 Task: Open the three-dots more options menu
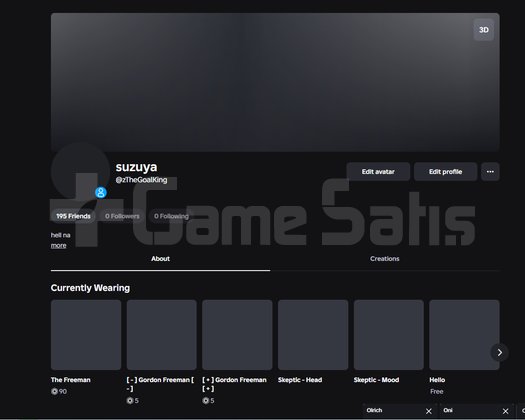tap(490, 171)
